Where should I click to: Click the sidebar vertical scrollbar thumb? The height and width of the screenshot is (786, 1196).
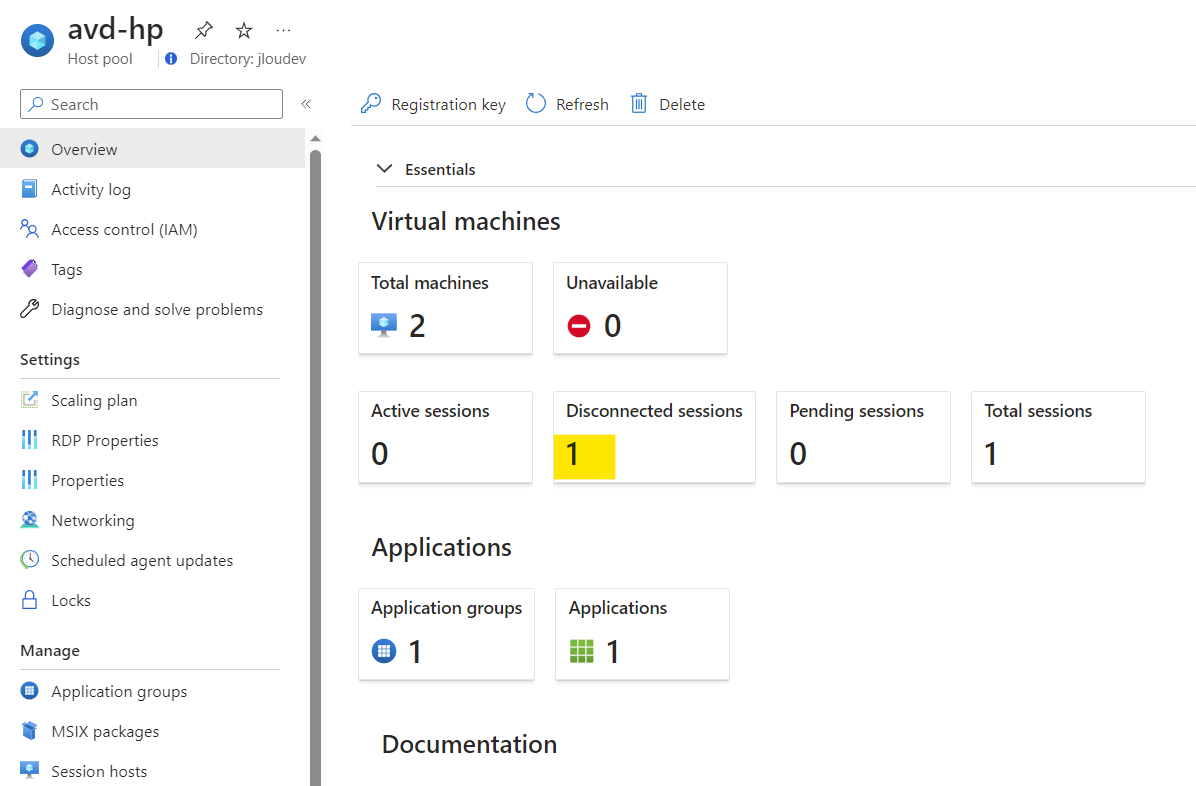click(315, 467)
